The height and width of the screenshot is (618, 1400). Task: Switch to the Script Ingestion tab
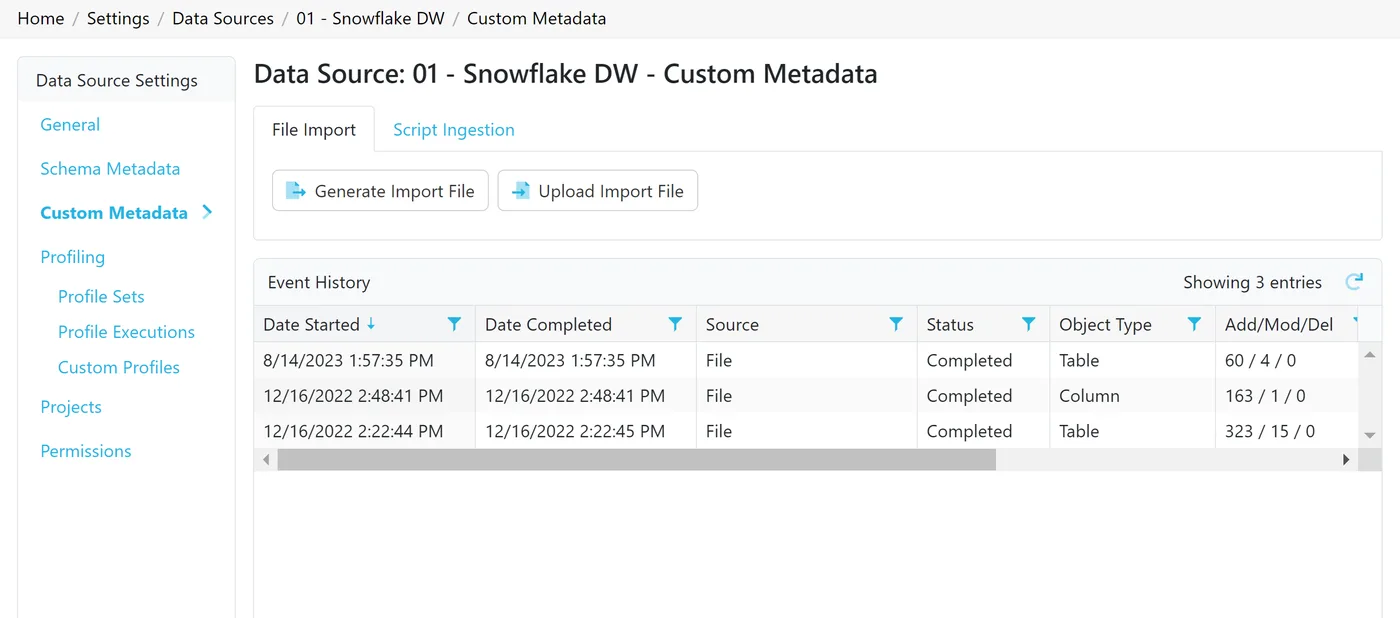pyautogui.click(x=454, y=129)
